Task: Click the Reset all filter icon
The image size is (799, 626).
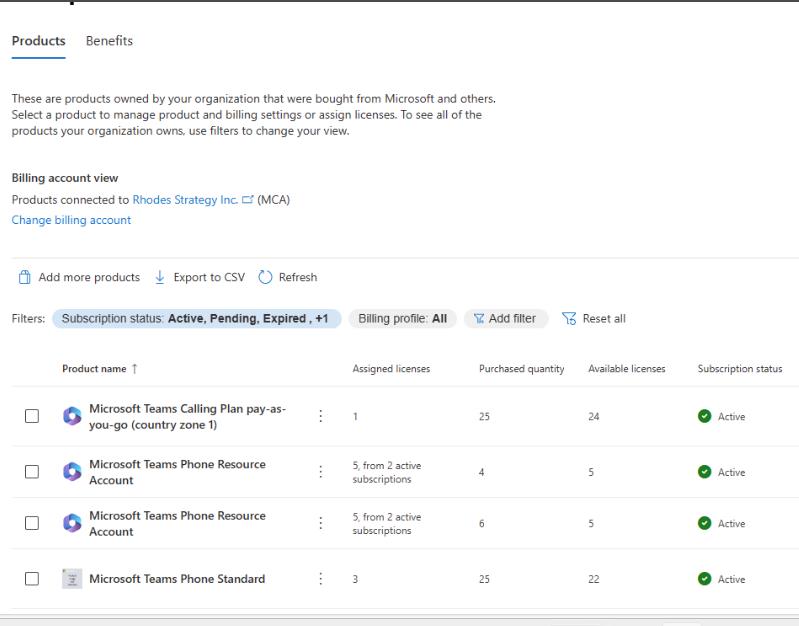Action: coord(569,319)
